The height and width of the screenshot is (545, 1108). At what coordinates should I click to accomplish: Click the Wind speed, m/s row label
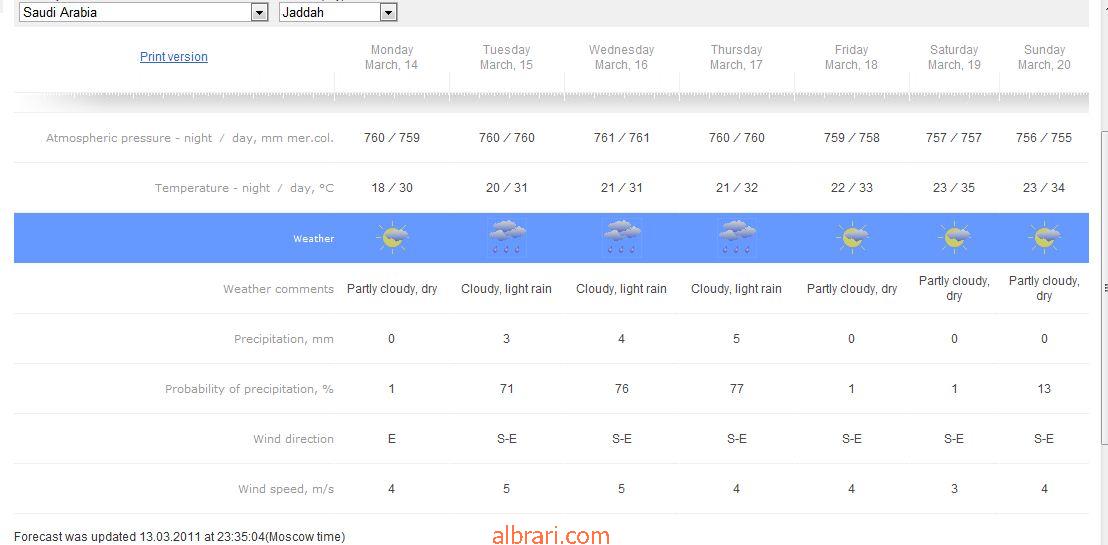tap(286, 489)
